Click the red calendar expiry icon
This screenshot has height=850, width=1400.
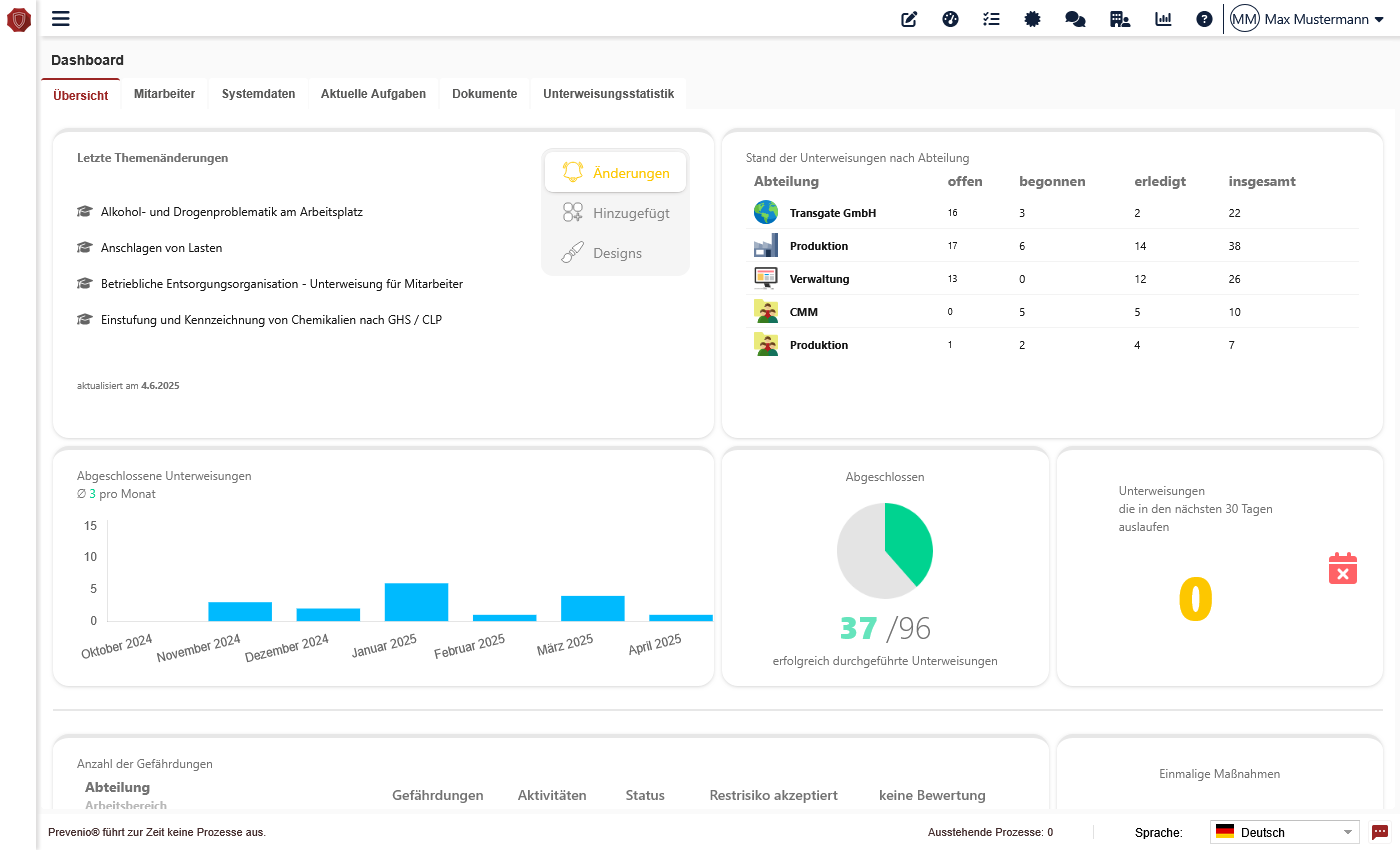tap(1342, 568)
